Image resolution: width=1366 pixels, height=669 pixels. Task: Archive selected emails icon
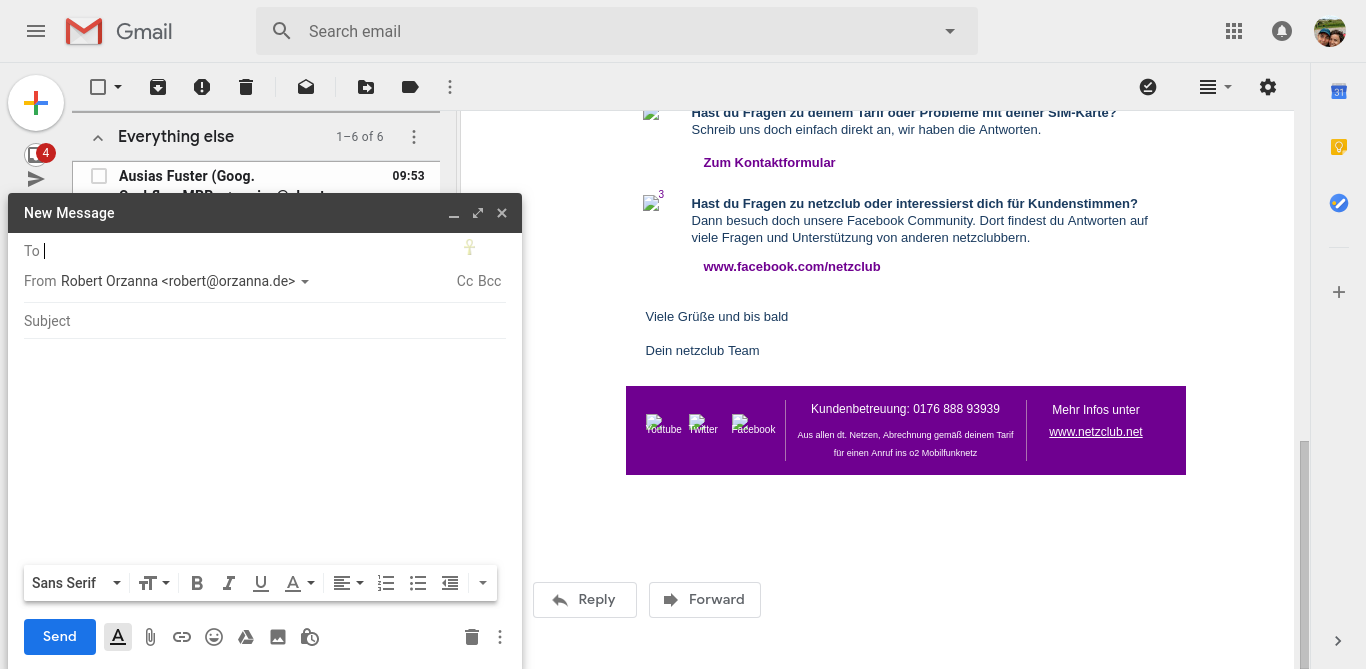(158, 87)
